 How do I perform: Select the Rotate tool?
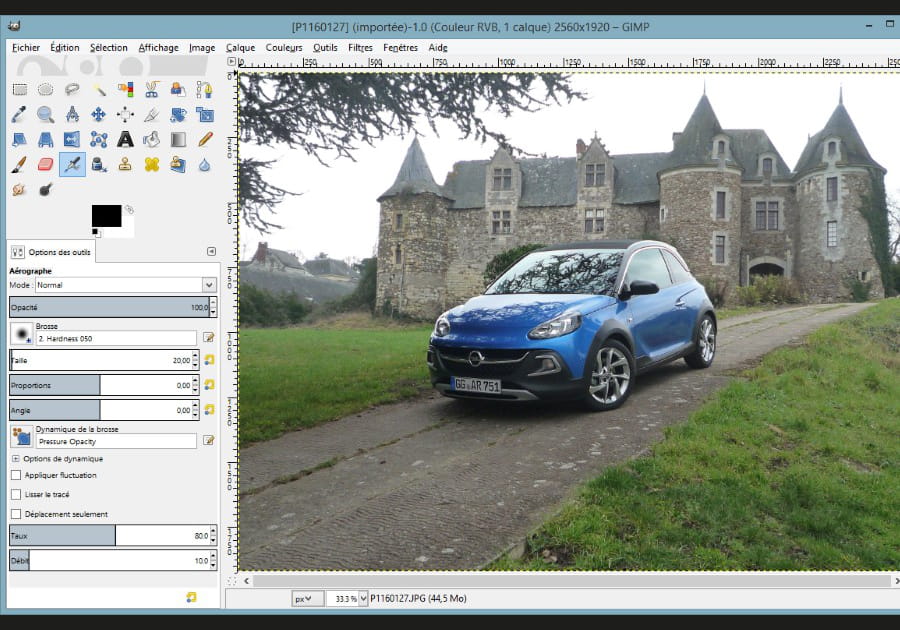point(178,114)
